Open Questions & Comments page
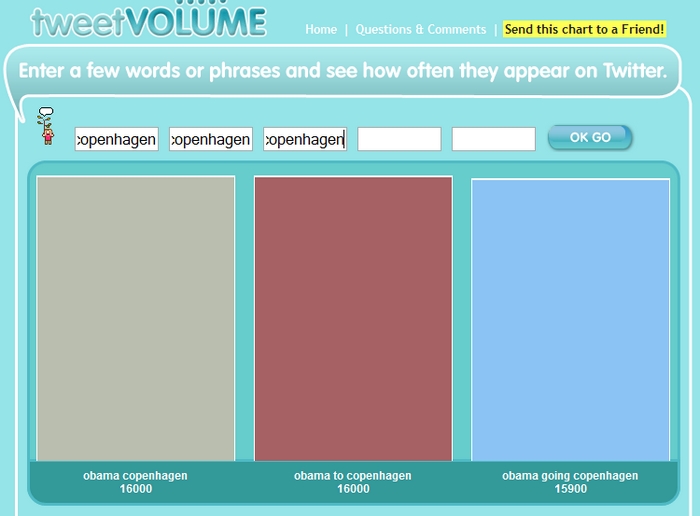The height and width of the screenshot is (516, 700). 421,29
